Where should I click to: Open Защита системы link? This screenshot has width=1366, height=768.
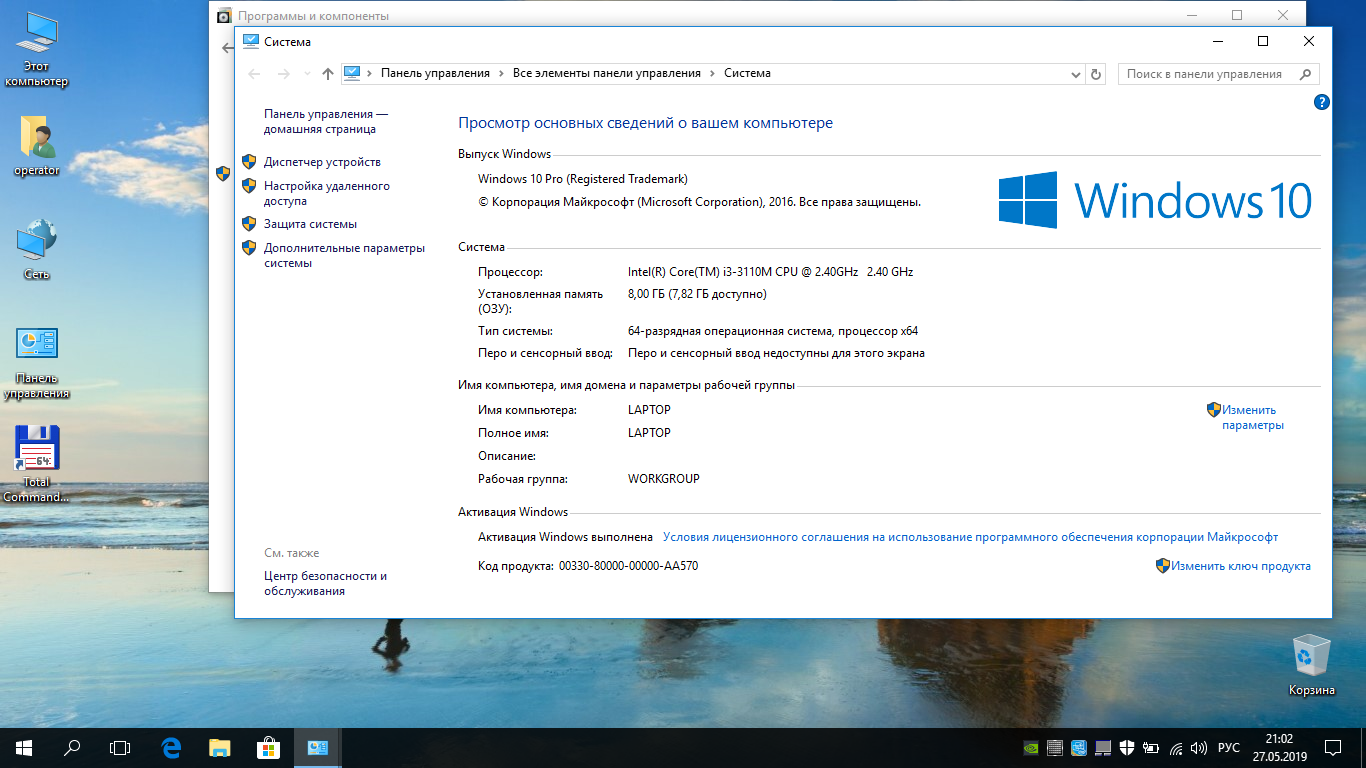(x=310, y=224)
